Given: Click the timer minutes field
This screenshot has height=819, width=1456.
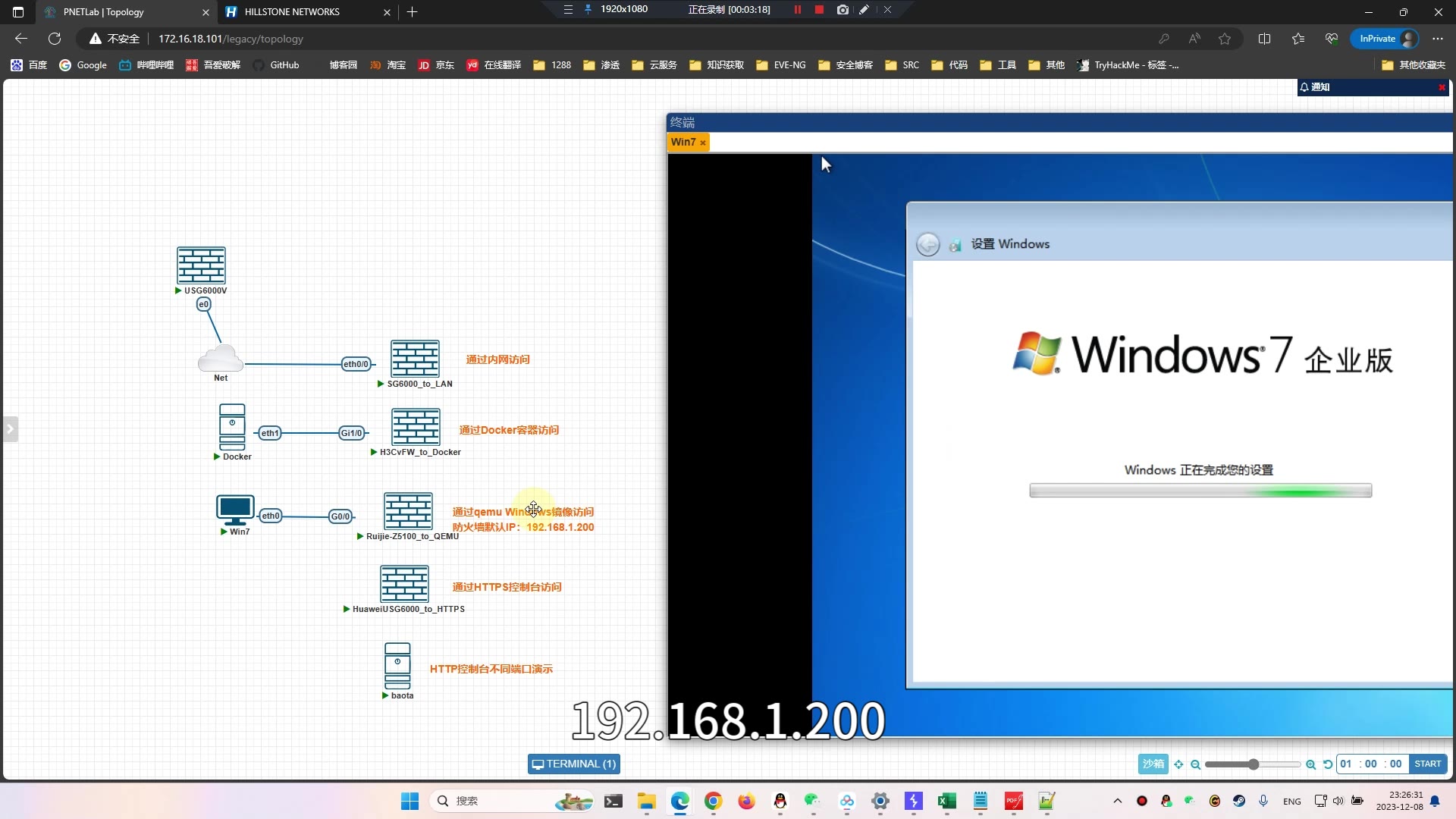Looking at the screenshot, I should click(x=1371, y=764).
